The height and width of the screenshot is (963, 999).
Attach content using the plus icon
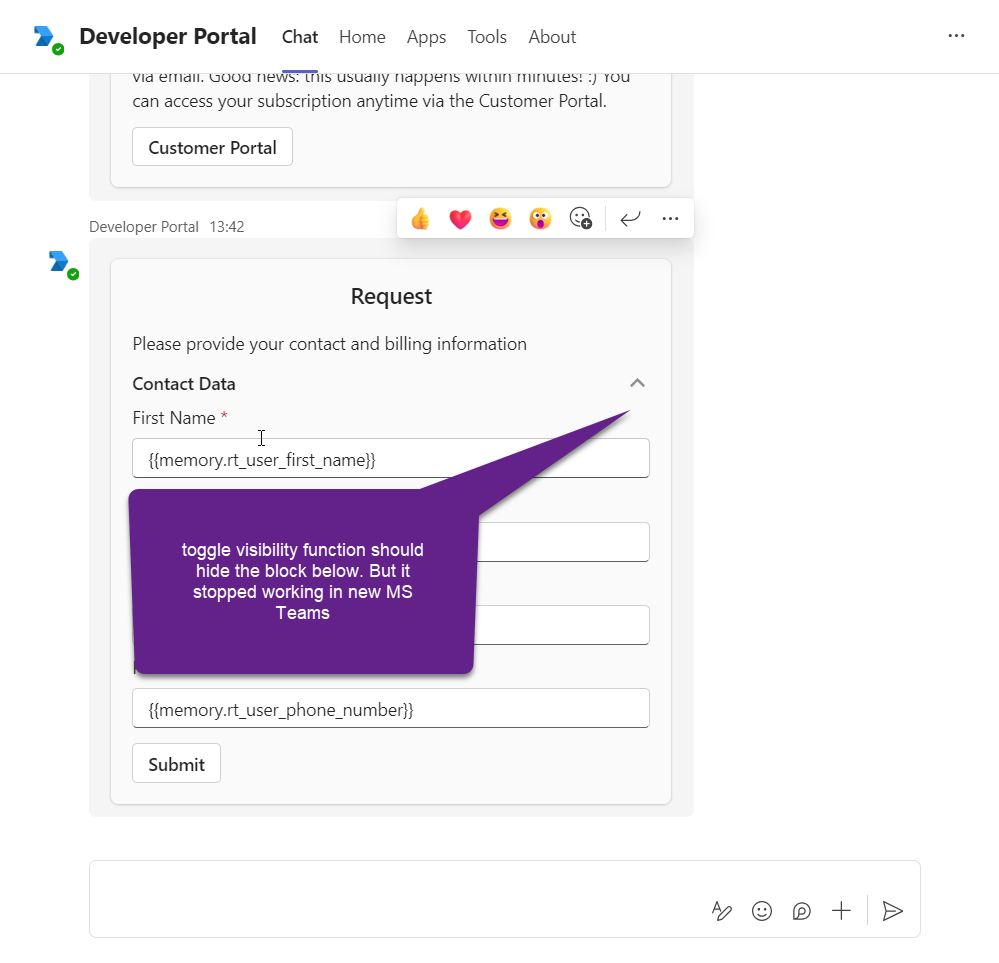[840, 911]
